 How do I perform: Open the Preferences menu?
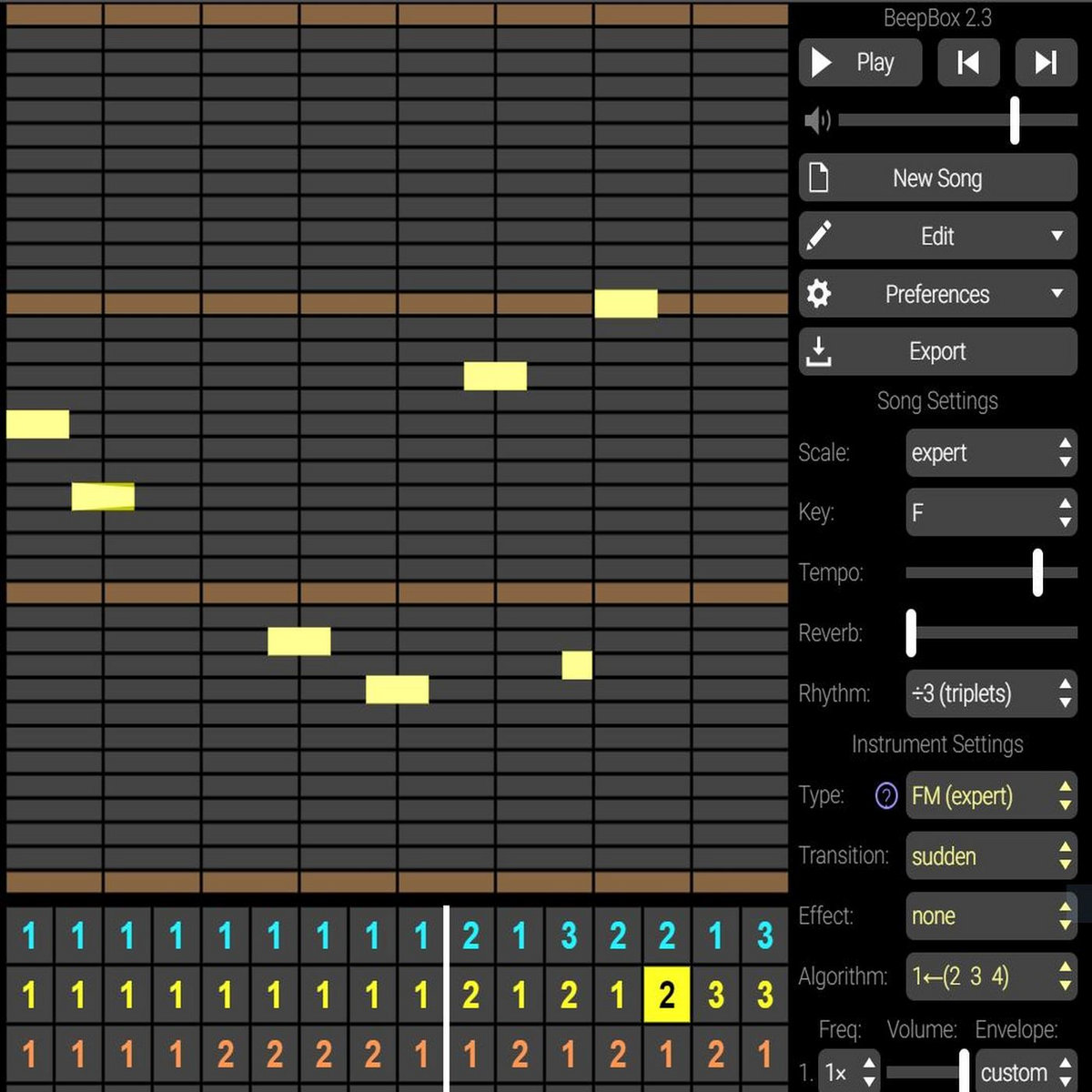coord(937,293)
